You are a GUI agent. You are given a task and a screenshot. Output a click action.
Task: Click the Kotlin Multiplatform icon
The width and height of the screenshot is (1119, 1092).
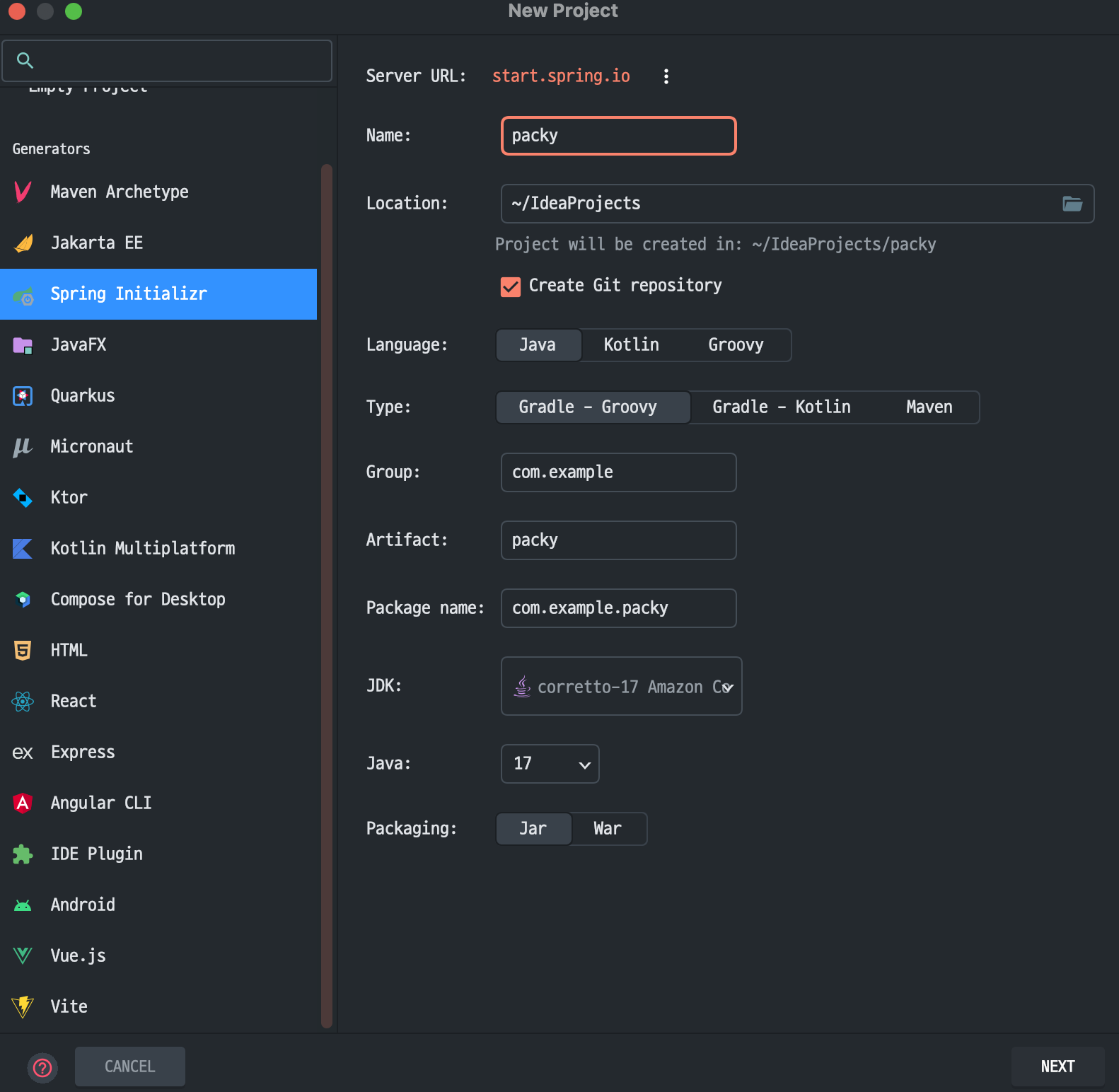pyautogui.click(x=23, y=549)
